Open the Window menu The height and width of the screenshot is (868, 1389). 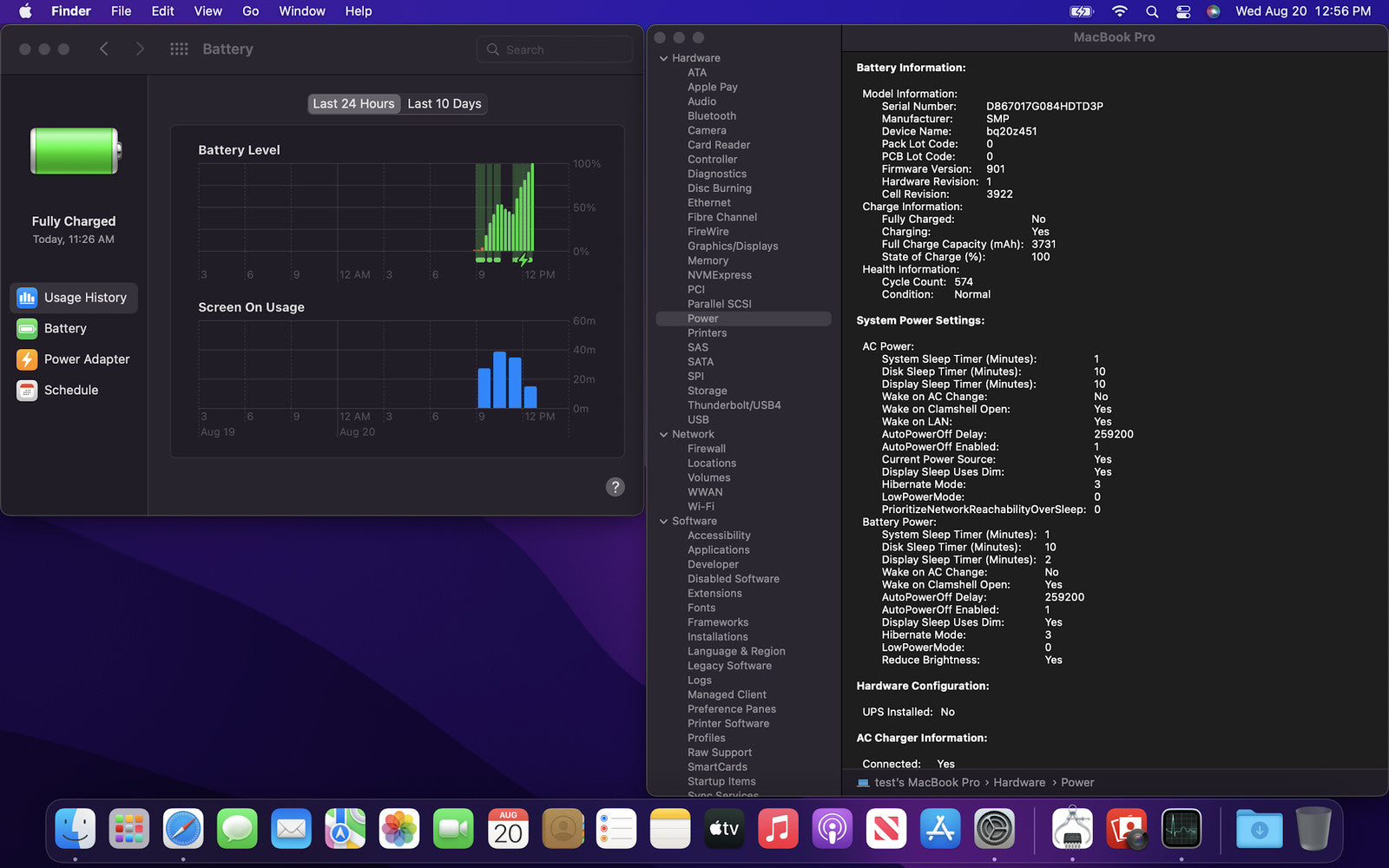[301, 11]
